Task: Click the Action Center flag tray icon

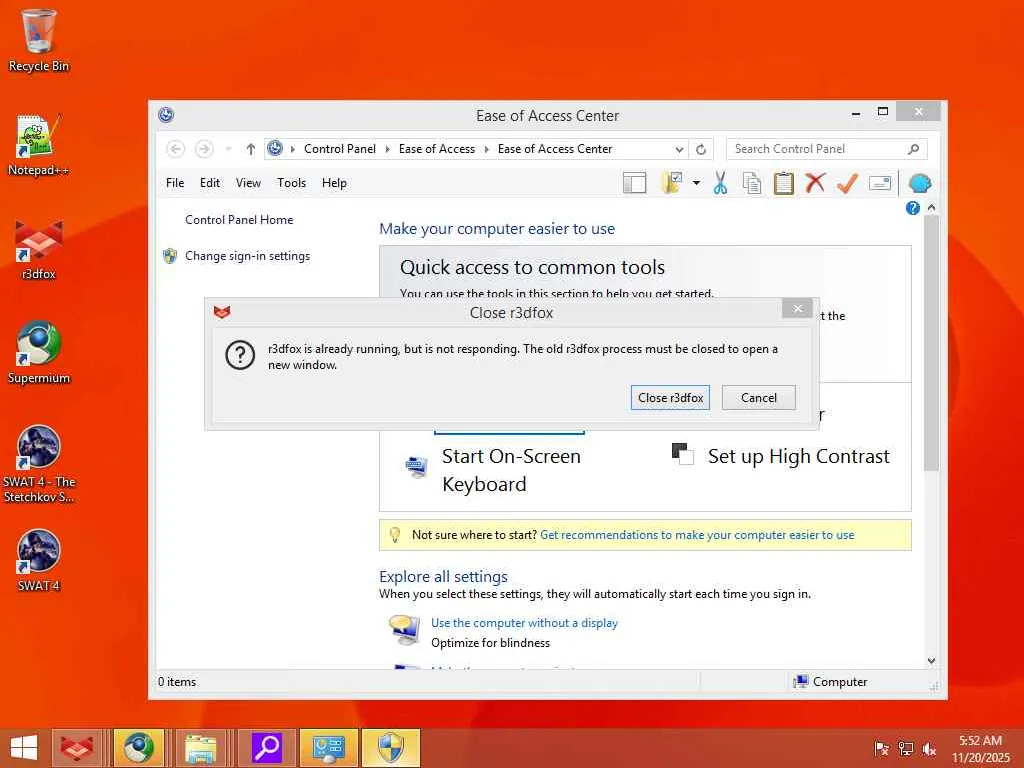Action: coord(881,748)
